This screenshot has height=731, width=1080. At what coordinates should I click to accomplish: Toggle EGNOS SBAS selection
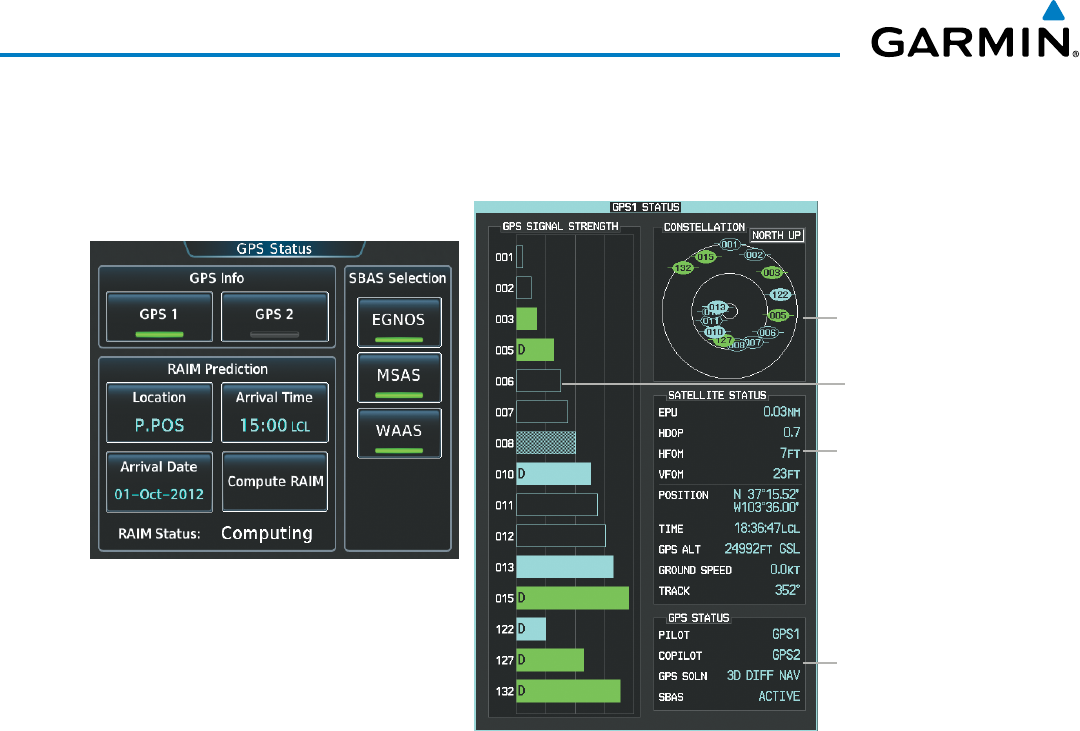(x=399, y=322)
